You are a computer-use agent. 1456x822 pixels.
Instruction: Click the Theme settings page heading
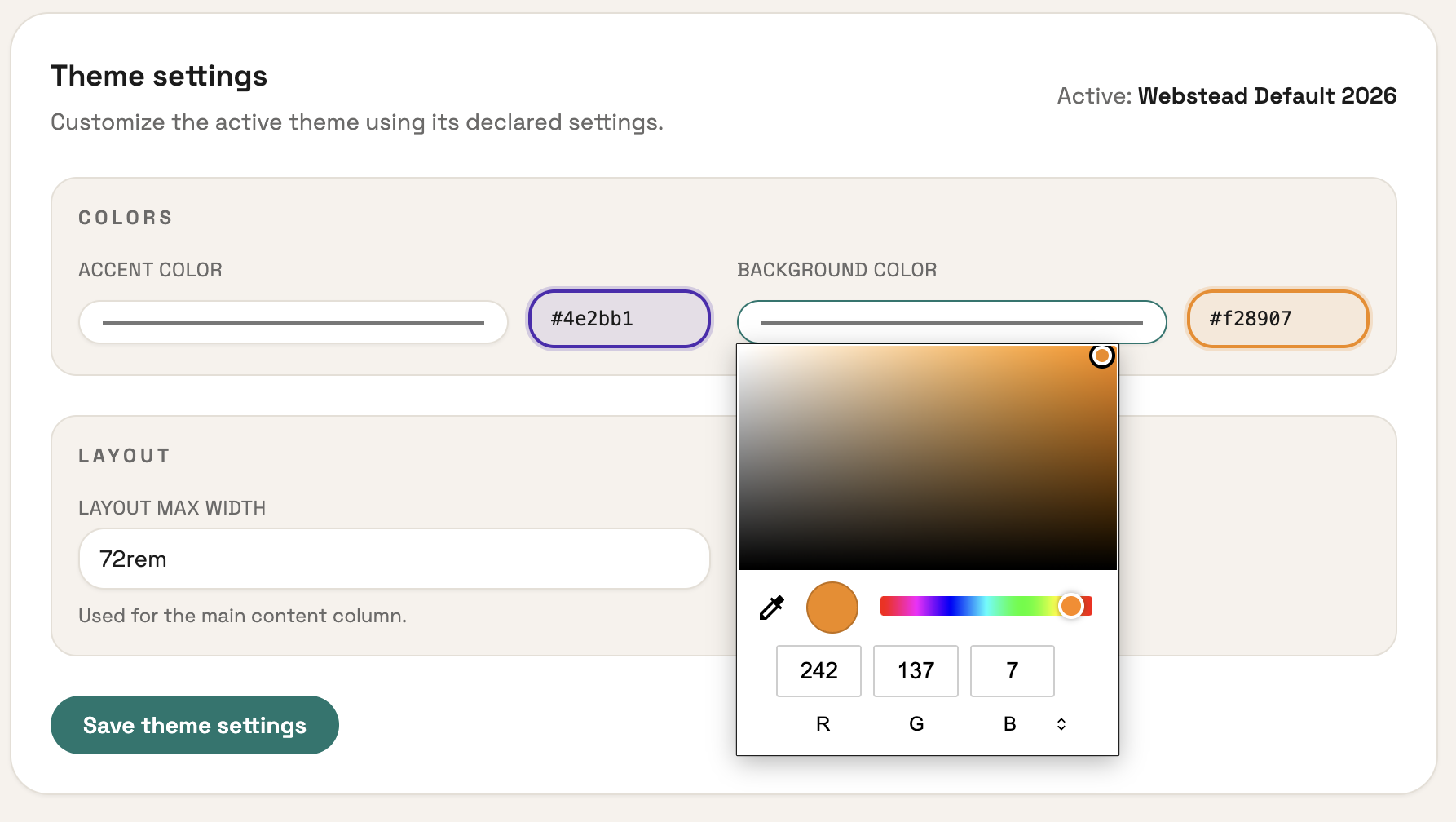(x=159, y=75)
